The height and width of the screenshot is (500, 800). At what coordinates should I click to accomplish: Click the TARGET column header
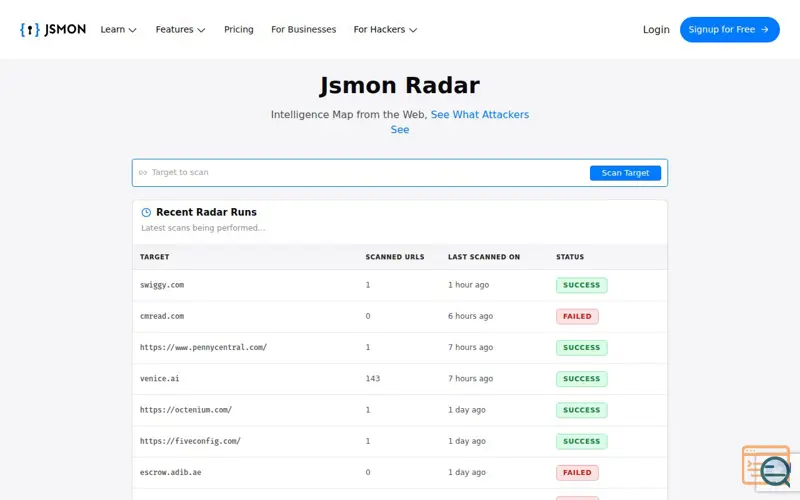click(x=155, y=257)
